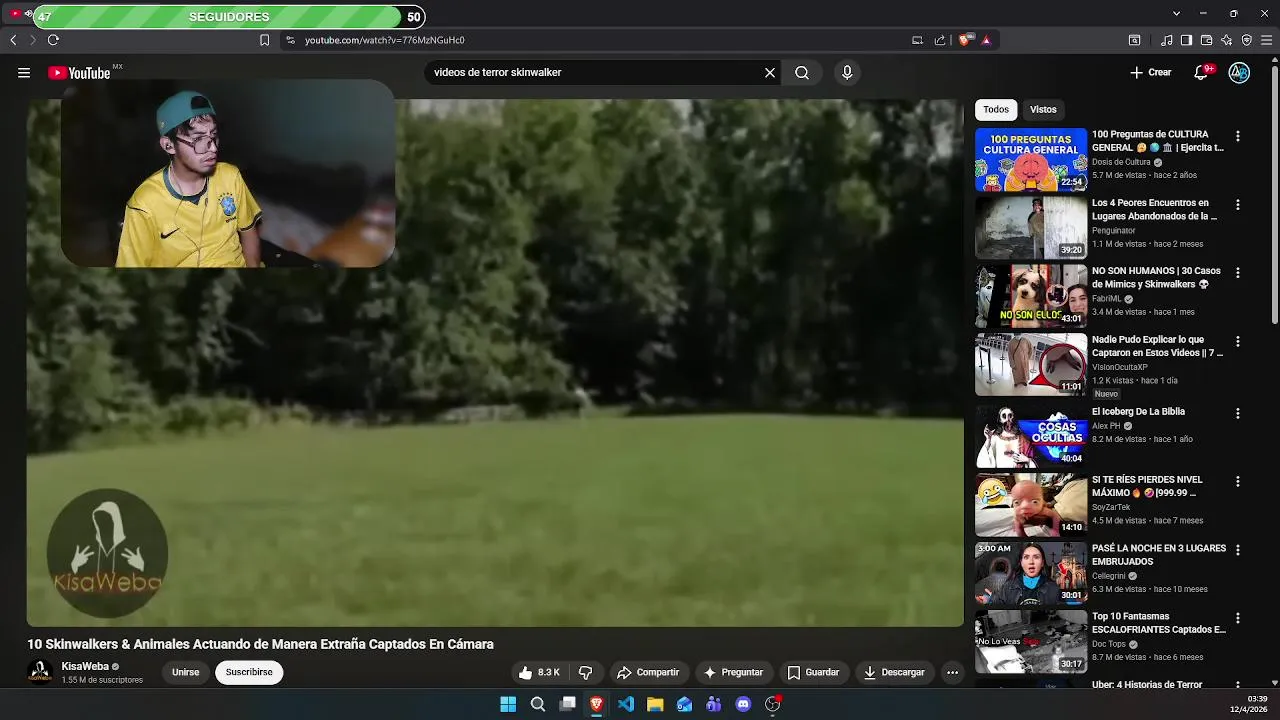Open options for Los 4 Peores Encuentros
1280x720 pixels.
tap(1238, 204)
